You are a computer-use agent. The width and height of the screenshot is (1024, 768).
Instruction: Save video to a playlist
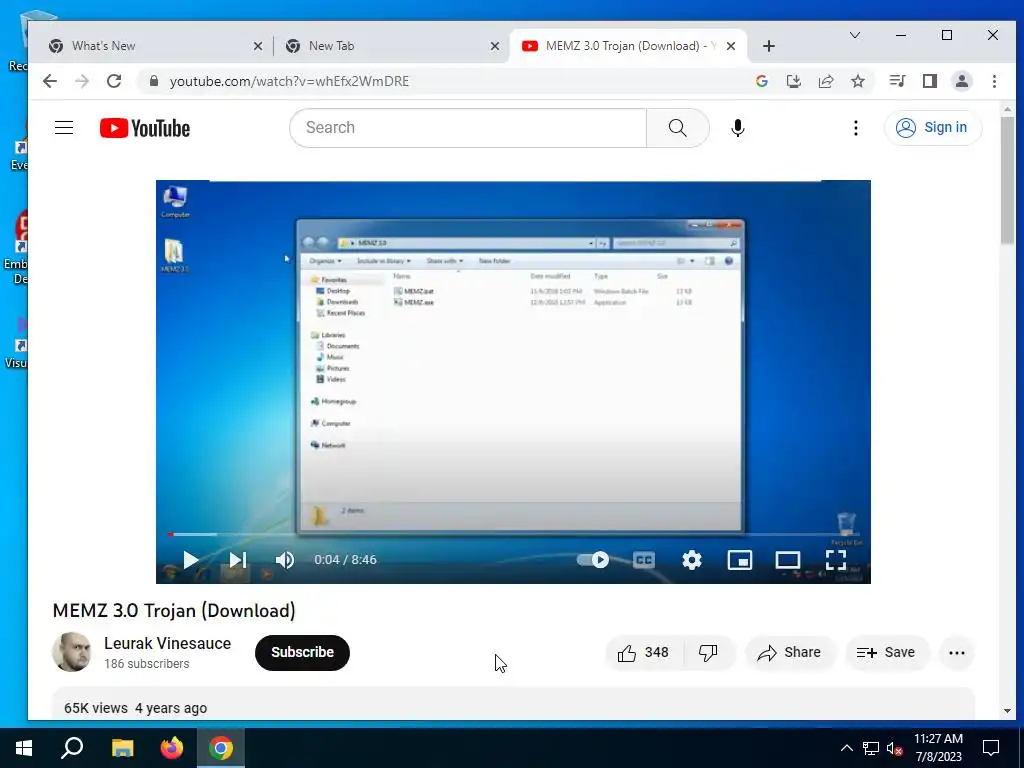[887, 652]
